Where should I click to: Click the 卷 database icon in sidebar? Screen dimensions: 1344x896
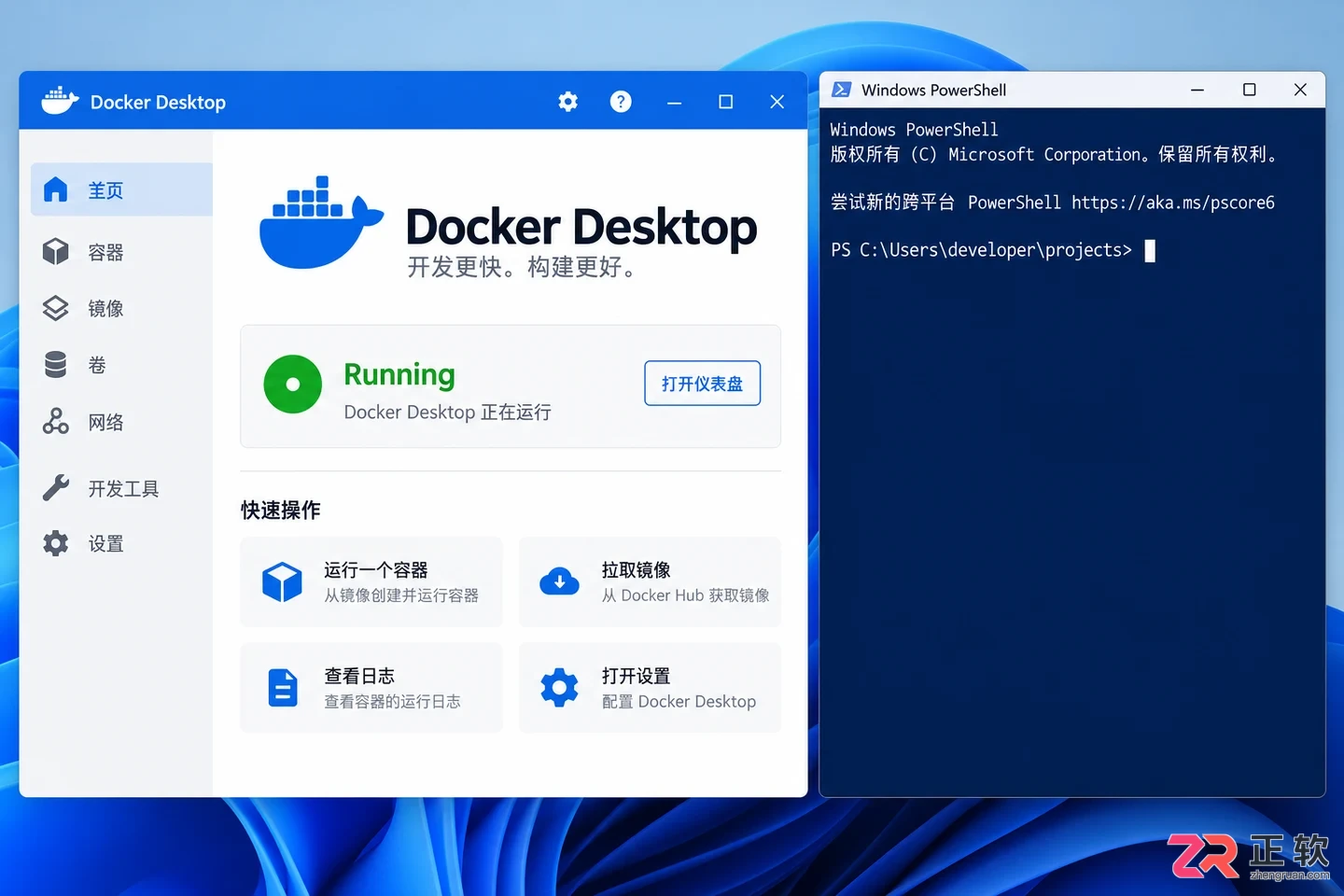tap(56, 365)
